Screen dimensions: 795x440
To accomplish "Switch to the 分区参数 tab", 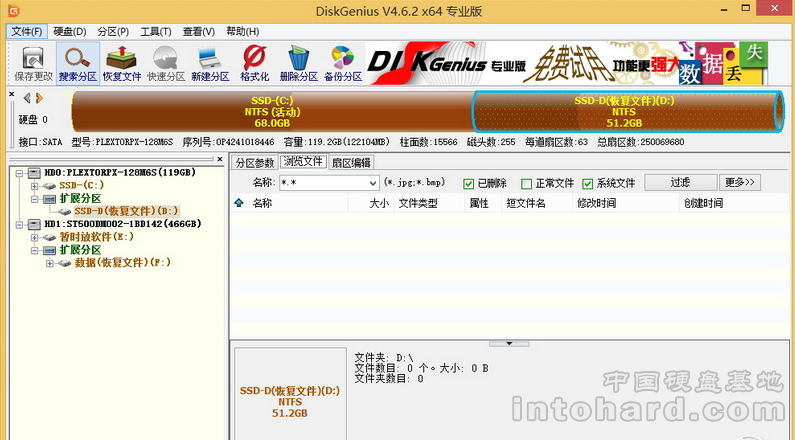I will pyautogui.click(x=255, y=163).
